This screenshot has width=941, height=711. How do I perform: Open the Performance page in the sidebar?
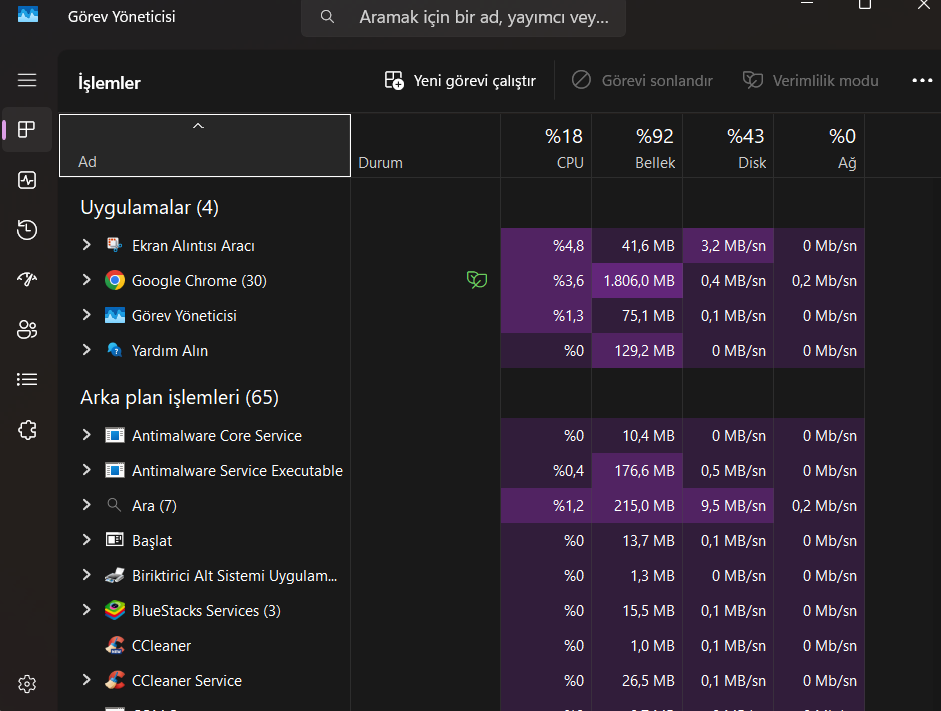click(x=27, y=180)
